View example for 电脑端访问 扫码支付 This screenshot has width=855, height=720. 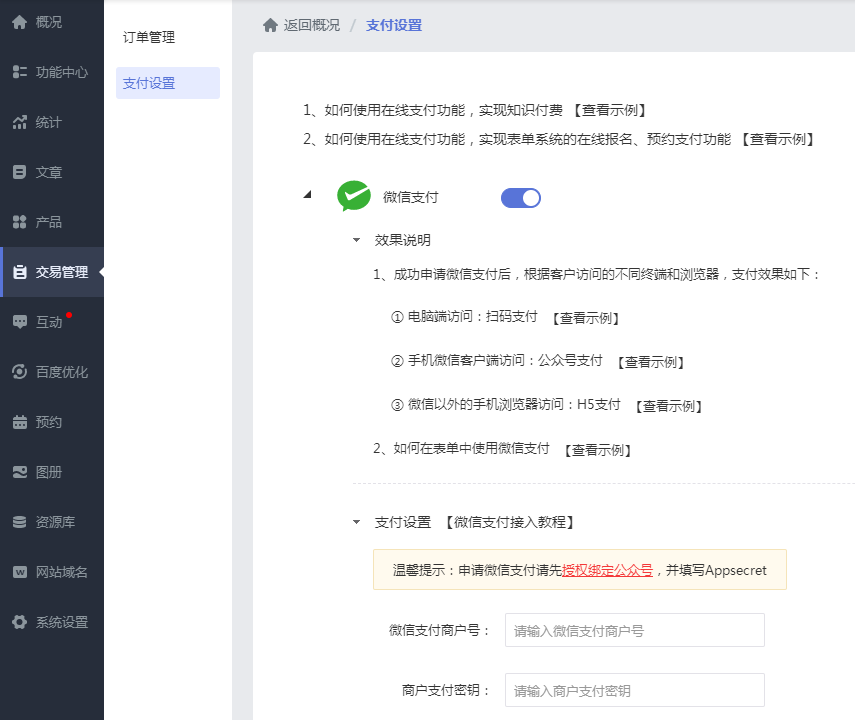coord(586,318)
